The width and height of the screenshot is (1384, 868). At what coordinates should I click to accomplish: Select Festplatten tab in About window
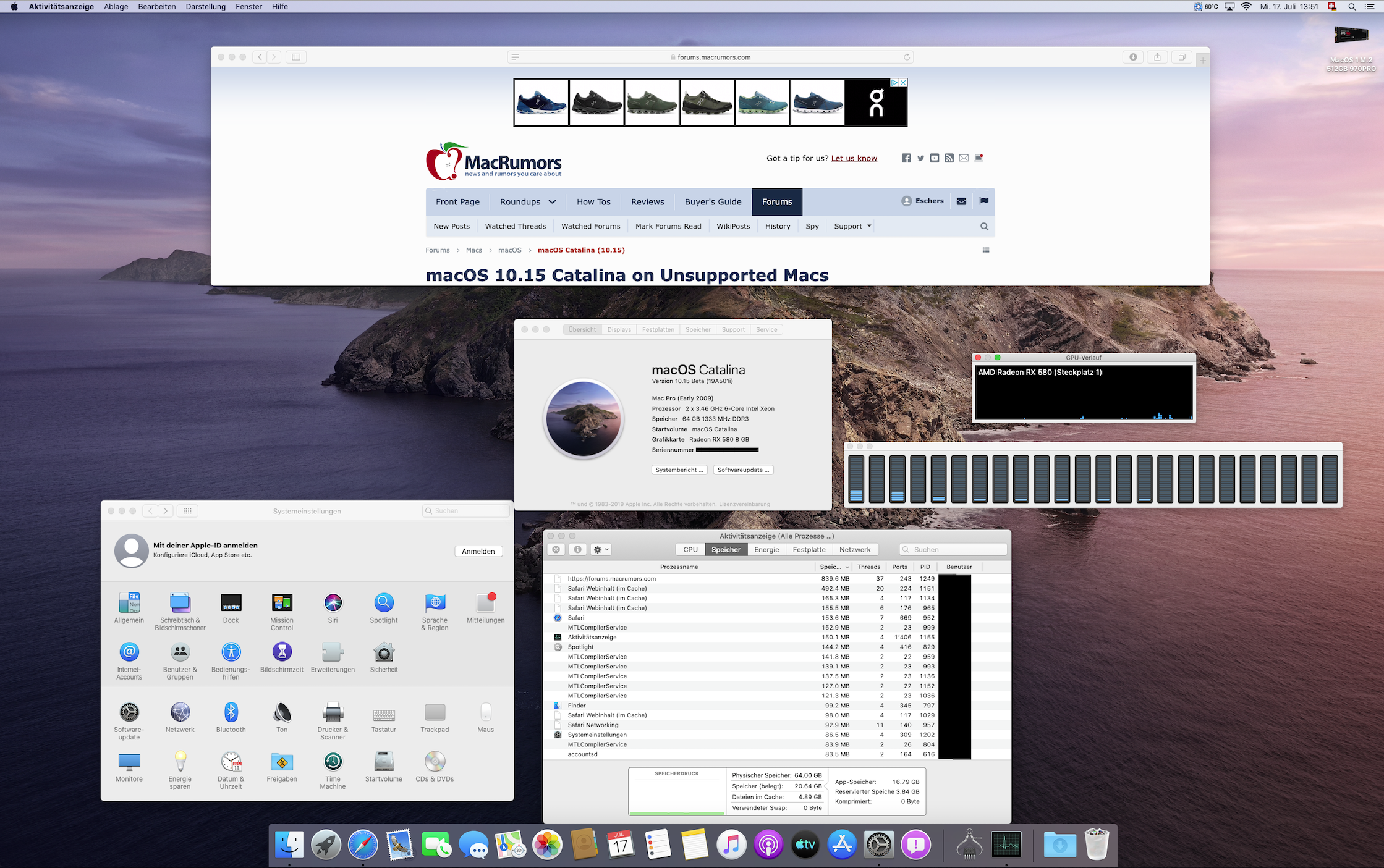coord(658,330)
